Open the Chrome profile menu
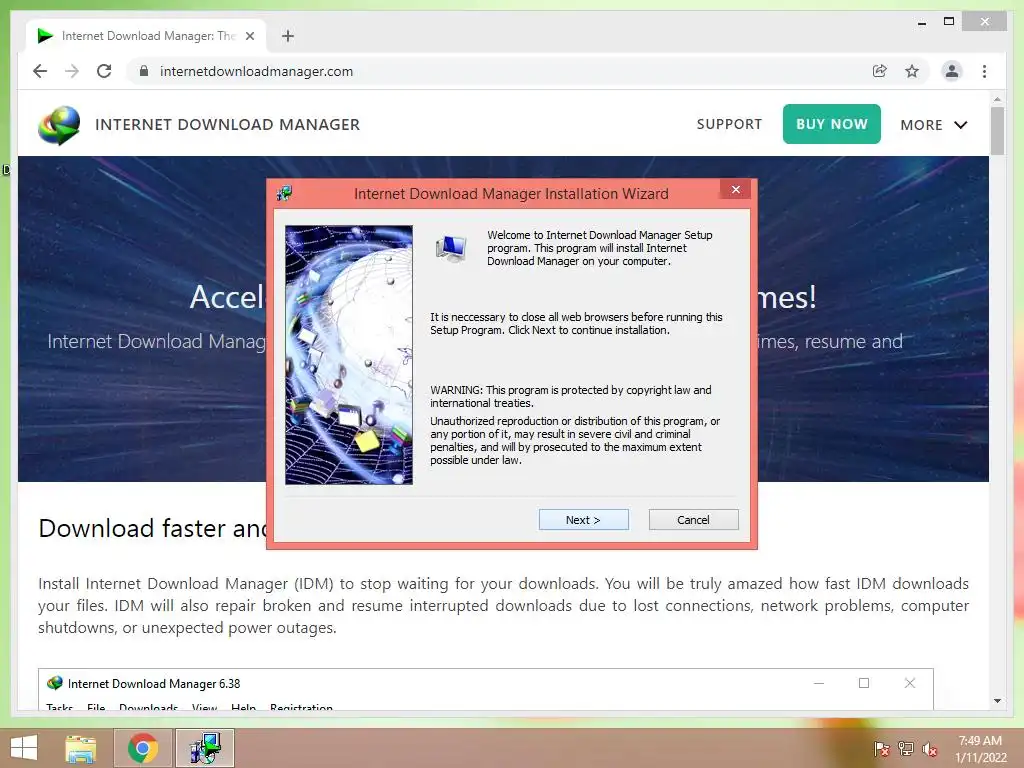Image resolution: width=1024 pixels, height=768 pixels. [952, 71]
